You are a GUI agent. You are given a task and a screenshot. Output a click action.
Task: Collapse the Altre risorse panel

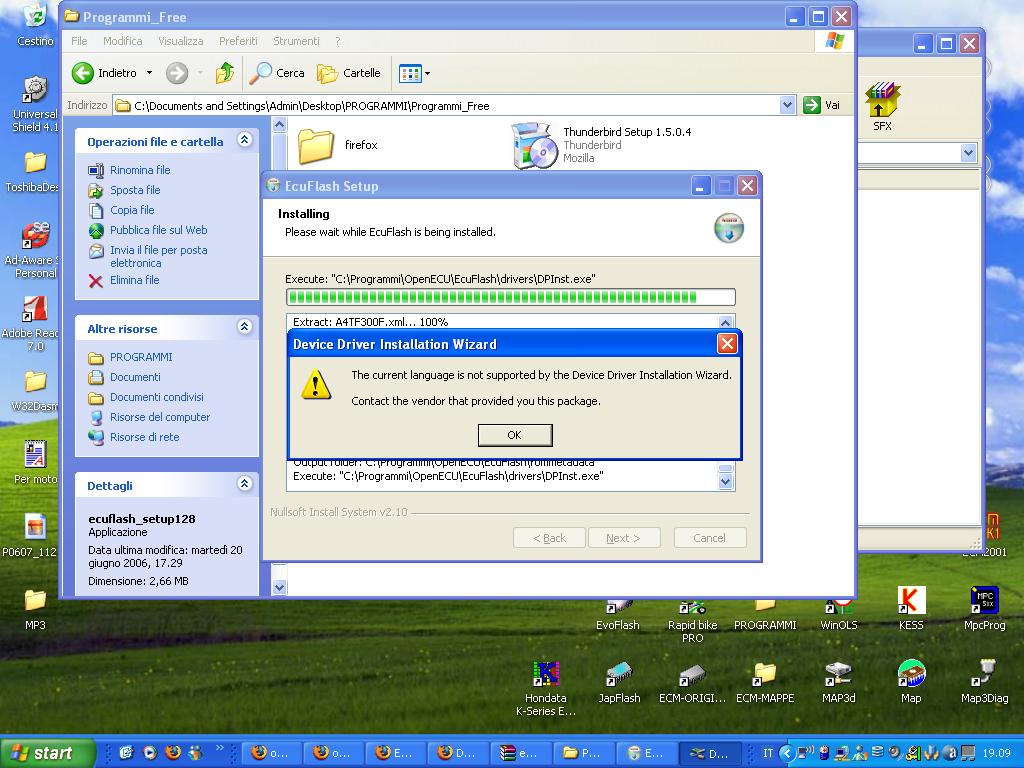click(x=245, y=327)
